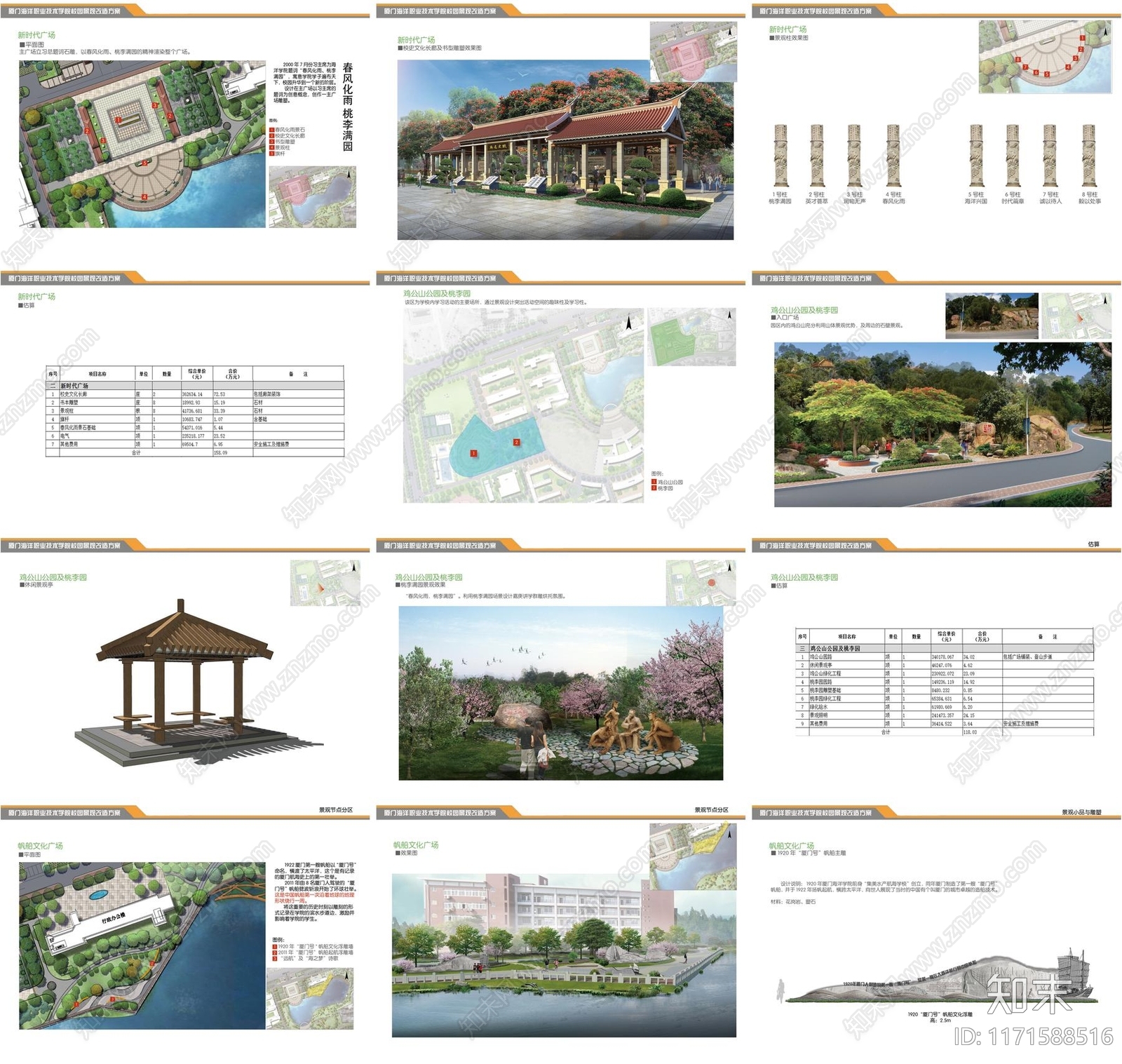Click the 7号柱 诚以待人 column image
Screen dimensions: 1122x1064
(x=1050, y=156)
